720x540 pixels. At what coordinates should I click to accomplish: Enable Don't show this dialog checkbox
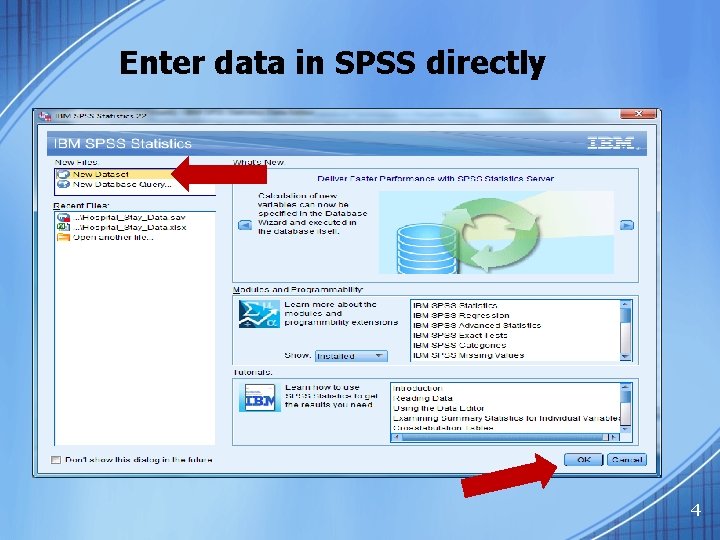[x=56, y=460]
